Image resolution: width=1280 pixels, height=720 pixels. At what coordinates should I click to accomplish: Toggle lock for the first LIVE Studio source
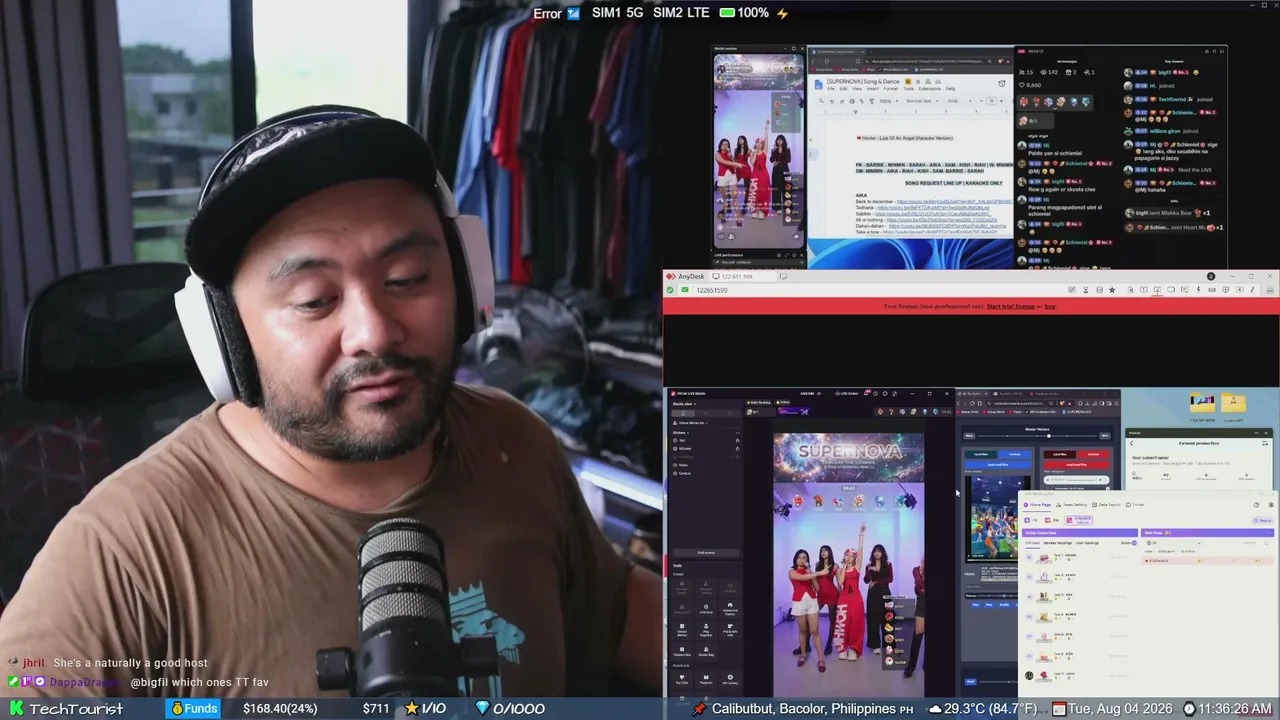click(x=737, y=440)
